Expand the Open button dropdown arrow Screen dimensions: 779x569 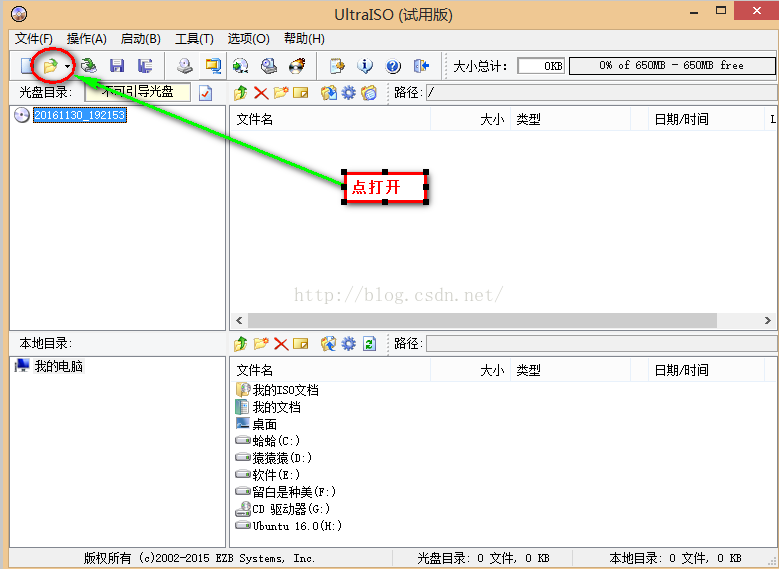67,66
